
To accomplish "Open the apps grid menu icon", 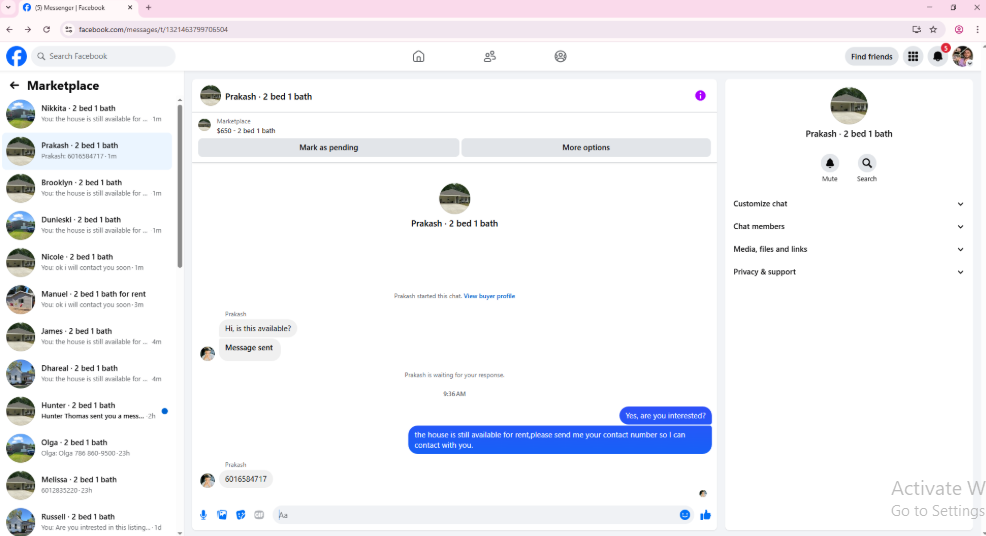I will click(x=913, y=57).
